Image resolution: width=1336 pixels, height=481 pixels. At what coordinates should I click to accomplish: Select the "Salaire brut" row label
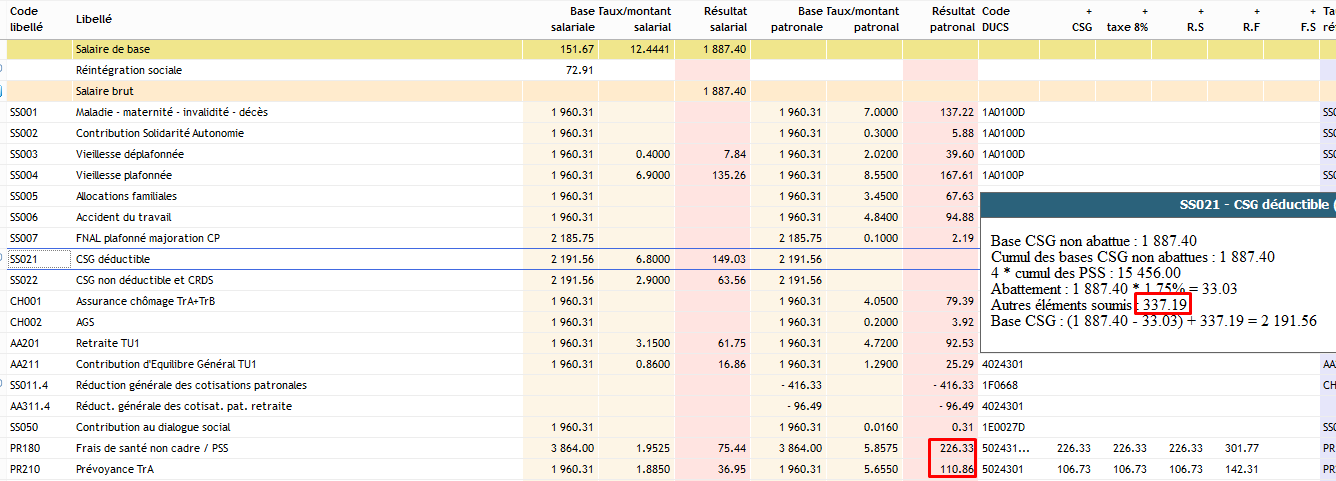(x=103, y=91)
